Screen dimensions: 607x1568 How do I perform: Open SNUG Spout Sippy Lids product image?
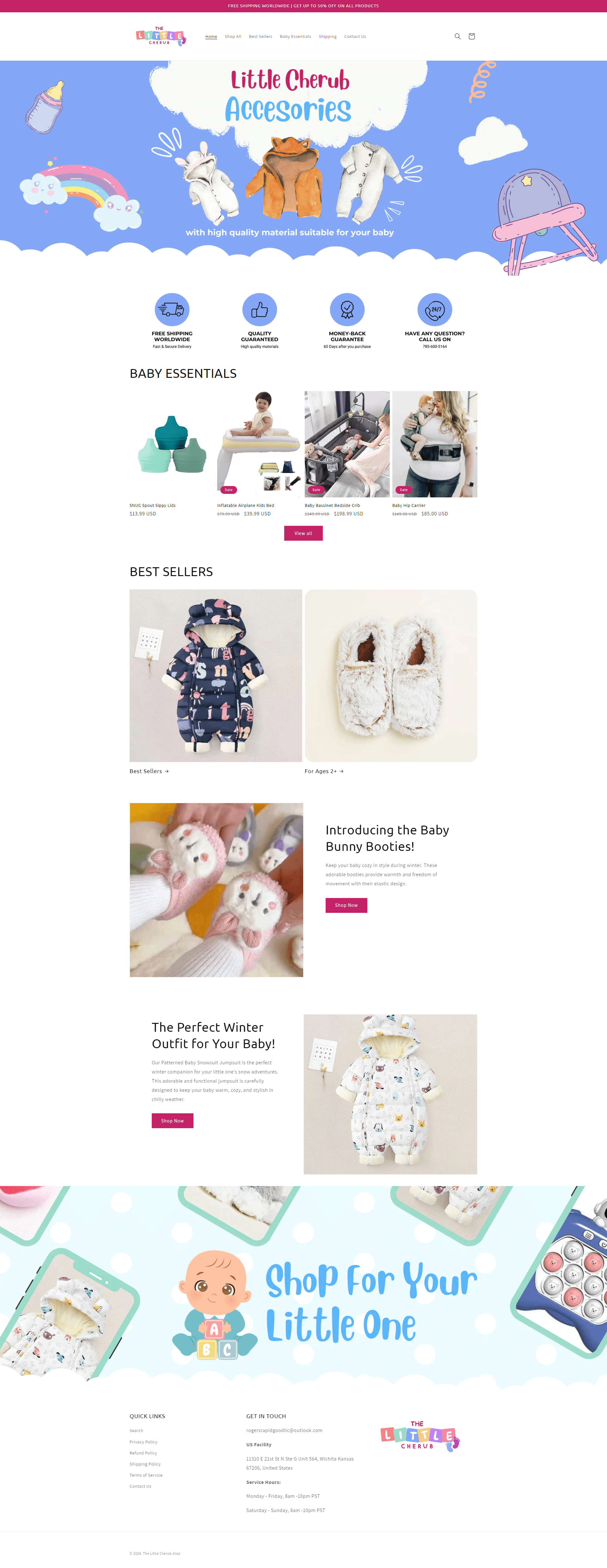pos(172,444)
